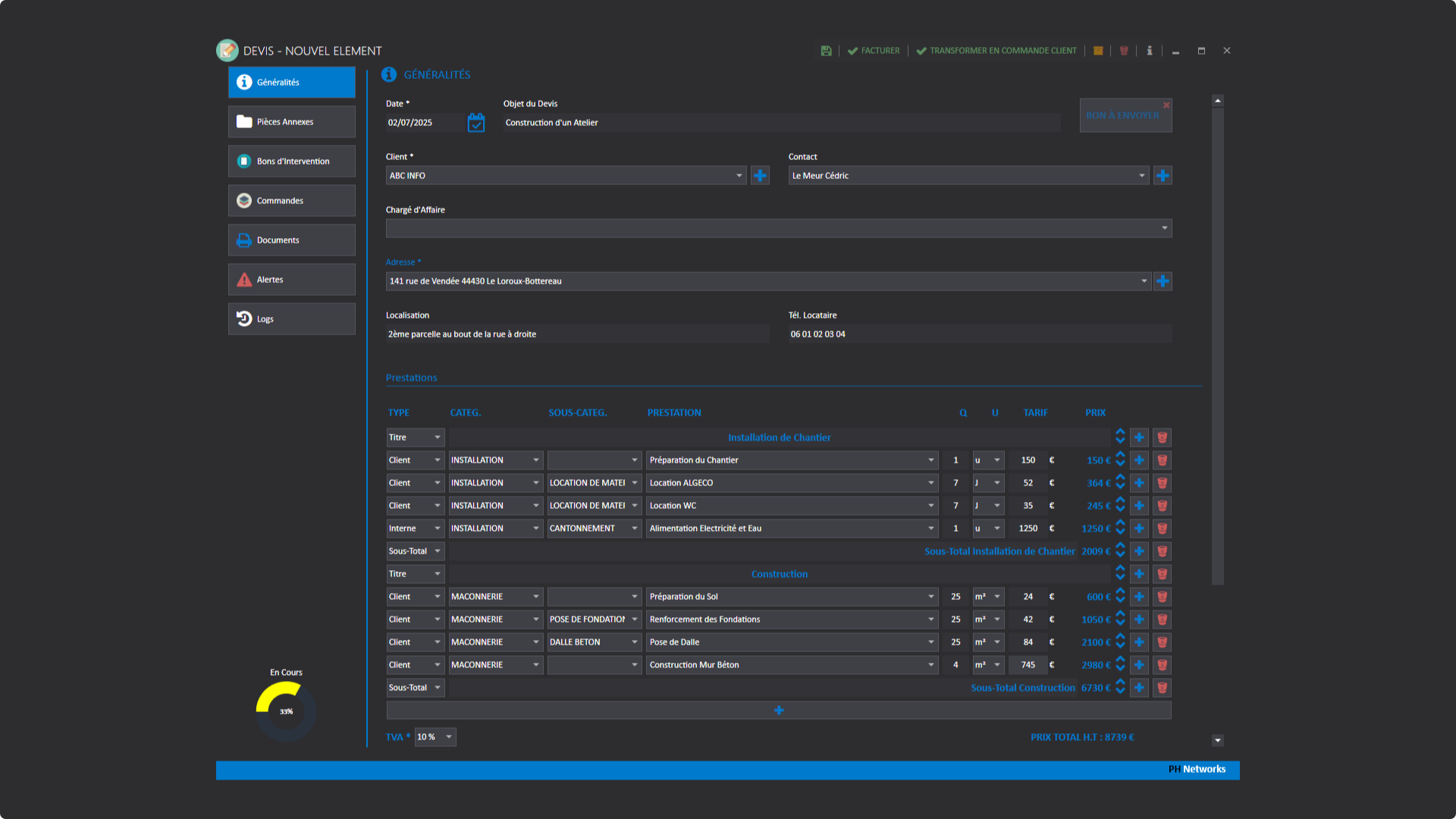Delete the Alimentation Electricité et Eau row
This screenshot has height=819, width=1456.
pos(1162,529)
